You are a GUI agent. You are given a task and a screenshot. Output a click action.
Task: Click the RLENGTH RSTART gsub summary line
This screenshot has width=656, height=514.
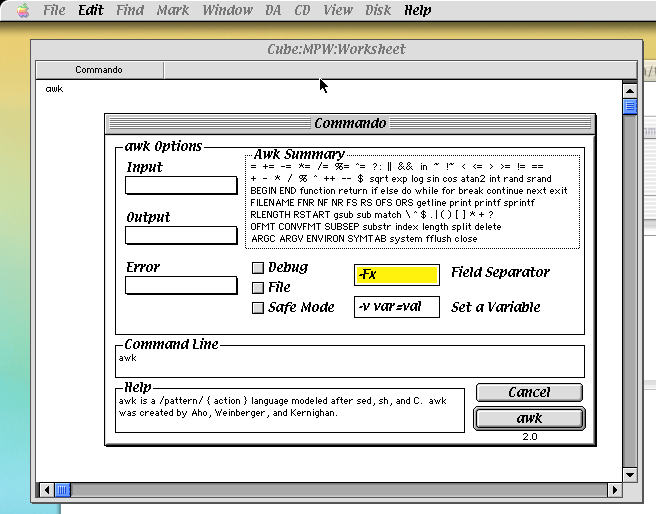tap(372, 215)
